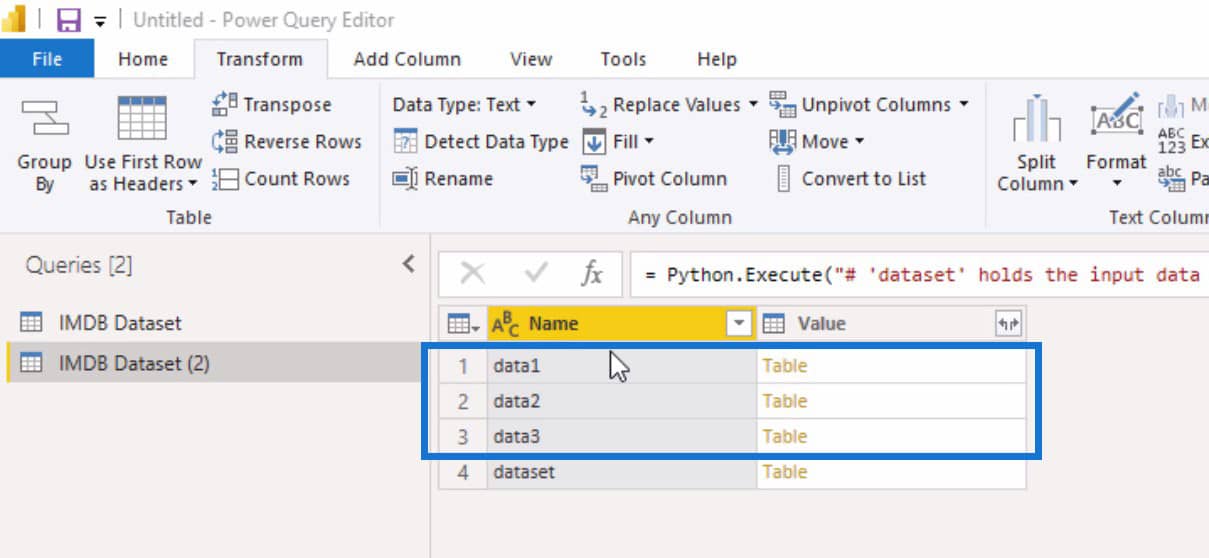Click Use First Row as Headers icon
The height and width of the screenshot is (558, 1209).
tap(142, 119)
